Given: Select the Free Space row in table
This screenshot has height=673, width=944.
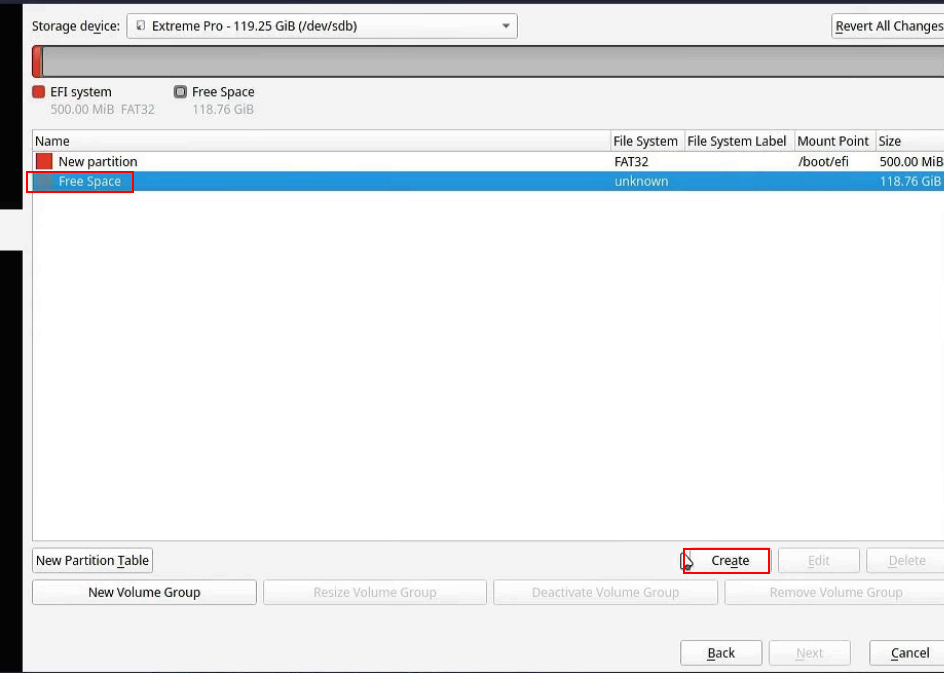Looking at the screenshot, I should pyautogui.click(x=488, y=181).
